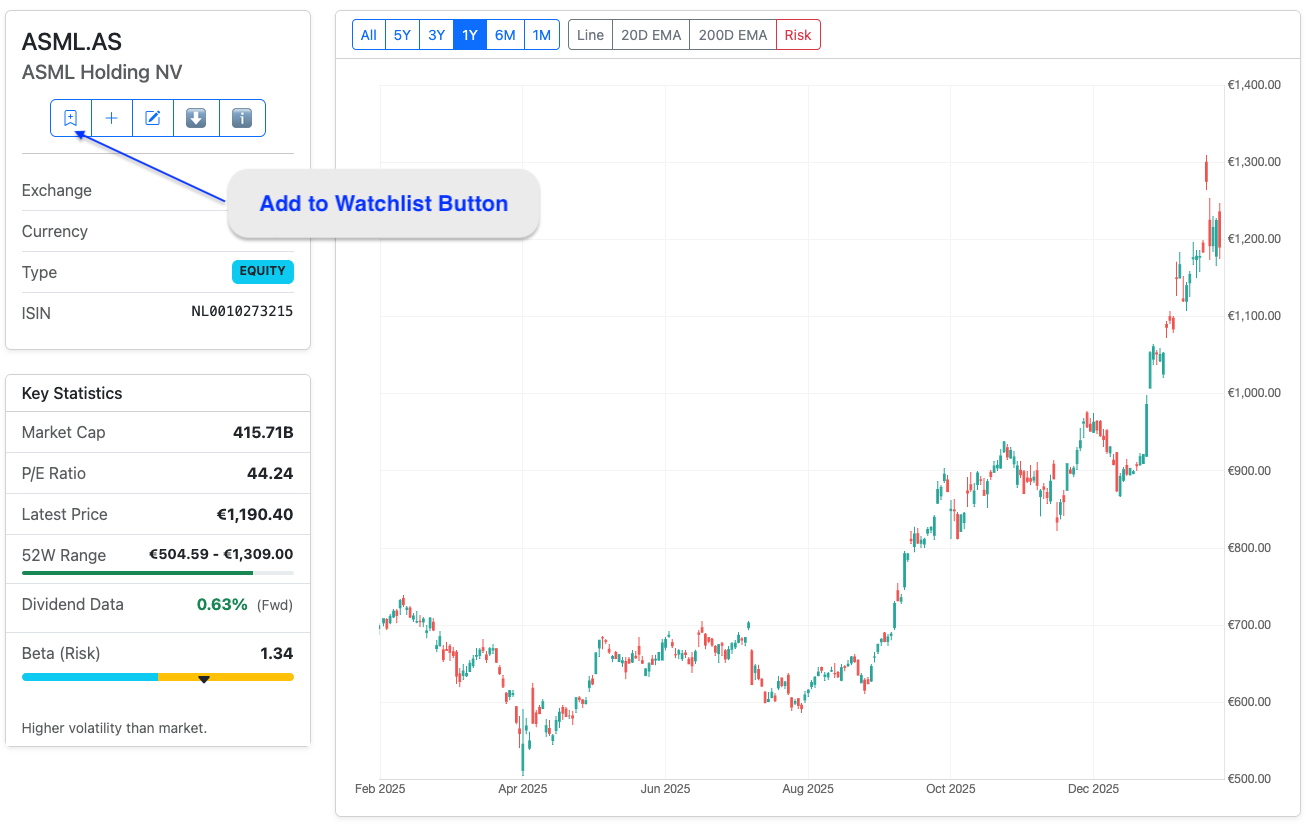The height and width of the screenshot is (830, 1315).
Task: Click the Add to Watchlist bookmark icon
Action: (x=71, y=118)
